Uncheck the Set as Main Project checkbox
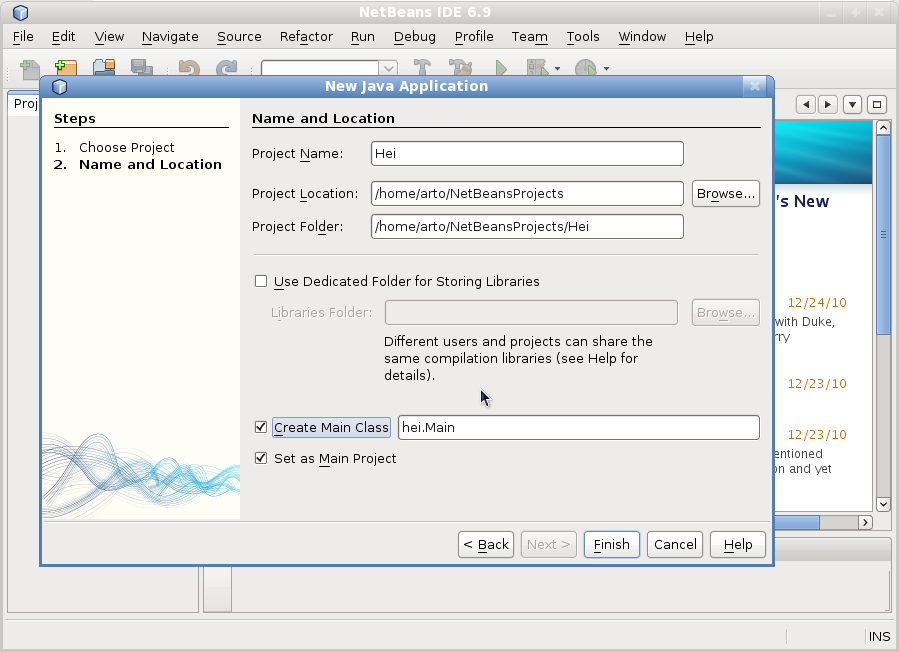The height and width of the screenshot is (652, 899). [x=261, y=458]
